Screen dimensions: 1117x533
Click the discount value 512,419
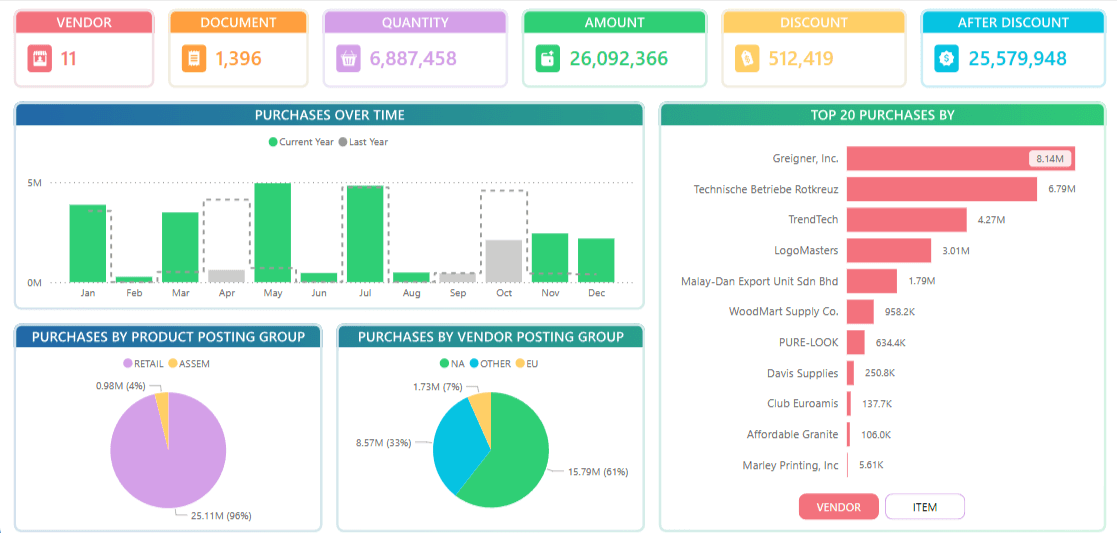click(x=801, y=58)
